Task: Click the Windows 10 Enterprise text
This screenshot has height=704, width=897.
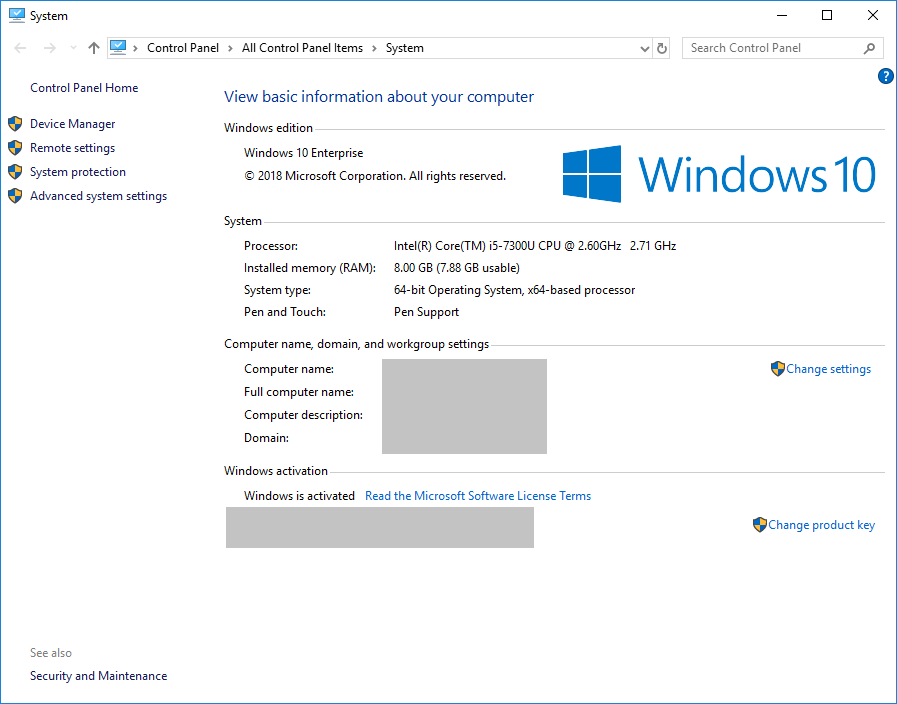Action: tap(303, 153)
